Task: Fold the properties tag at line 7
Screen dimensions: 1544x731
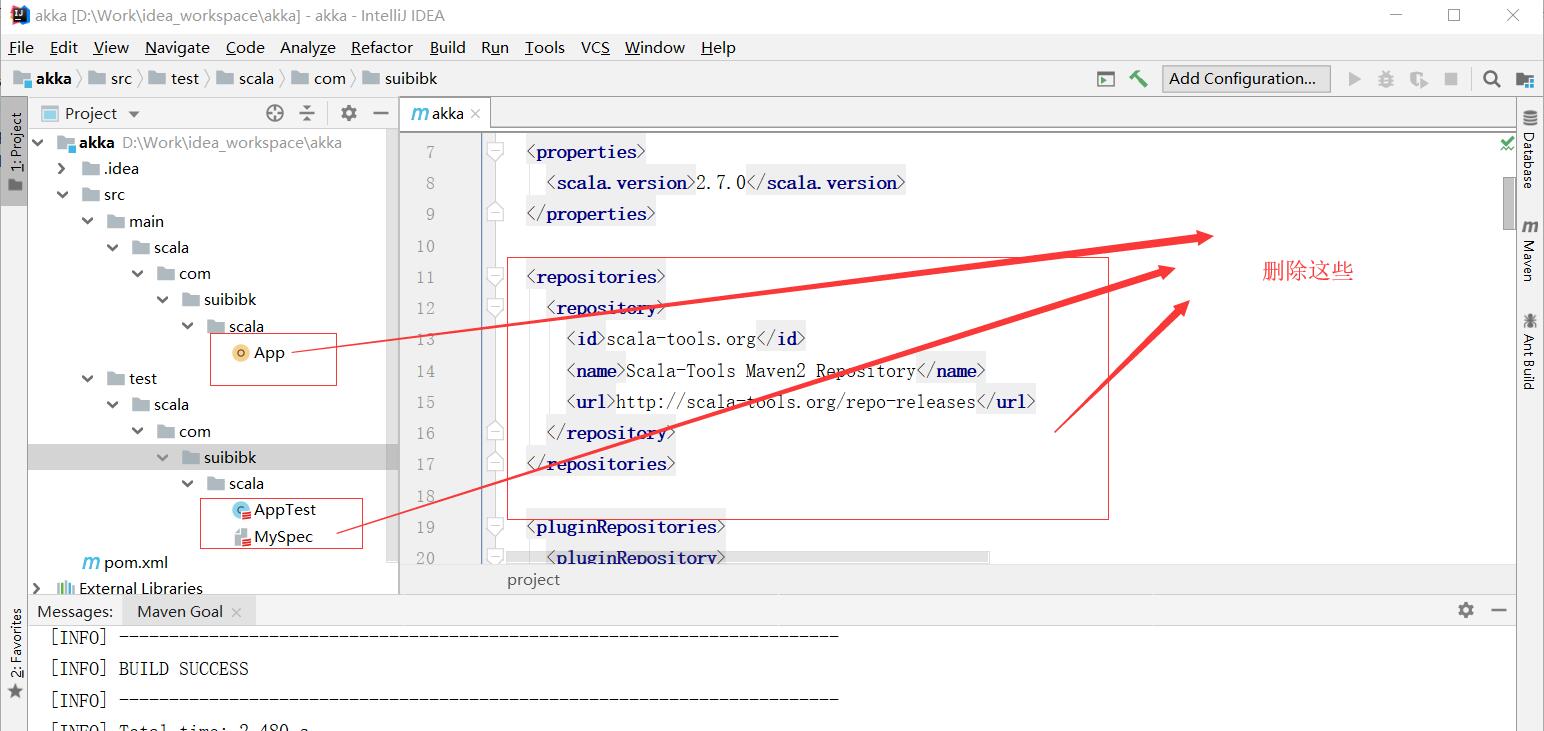Action: (x=494, y=151)
